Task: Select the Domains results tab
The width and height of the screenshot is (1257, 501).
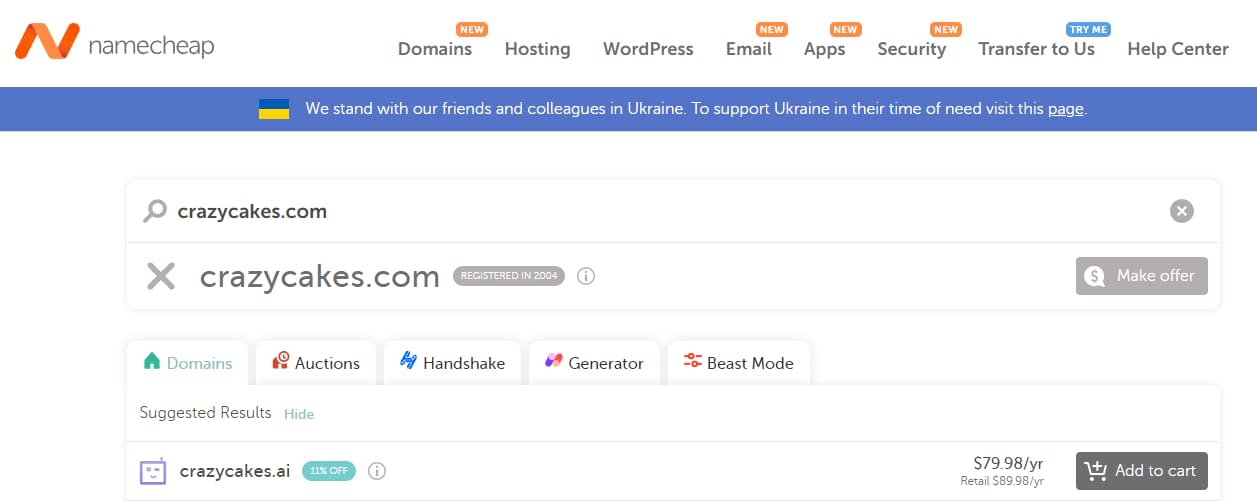Action: [188, 363]
